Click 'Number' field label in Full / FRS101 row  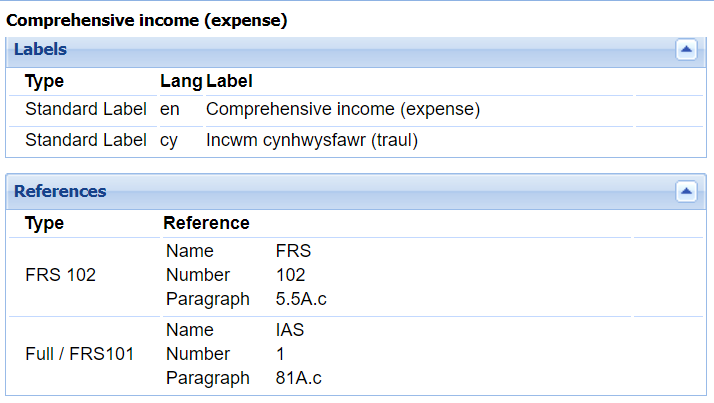coord(198,354)
